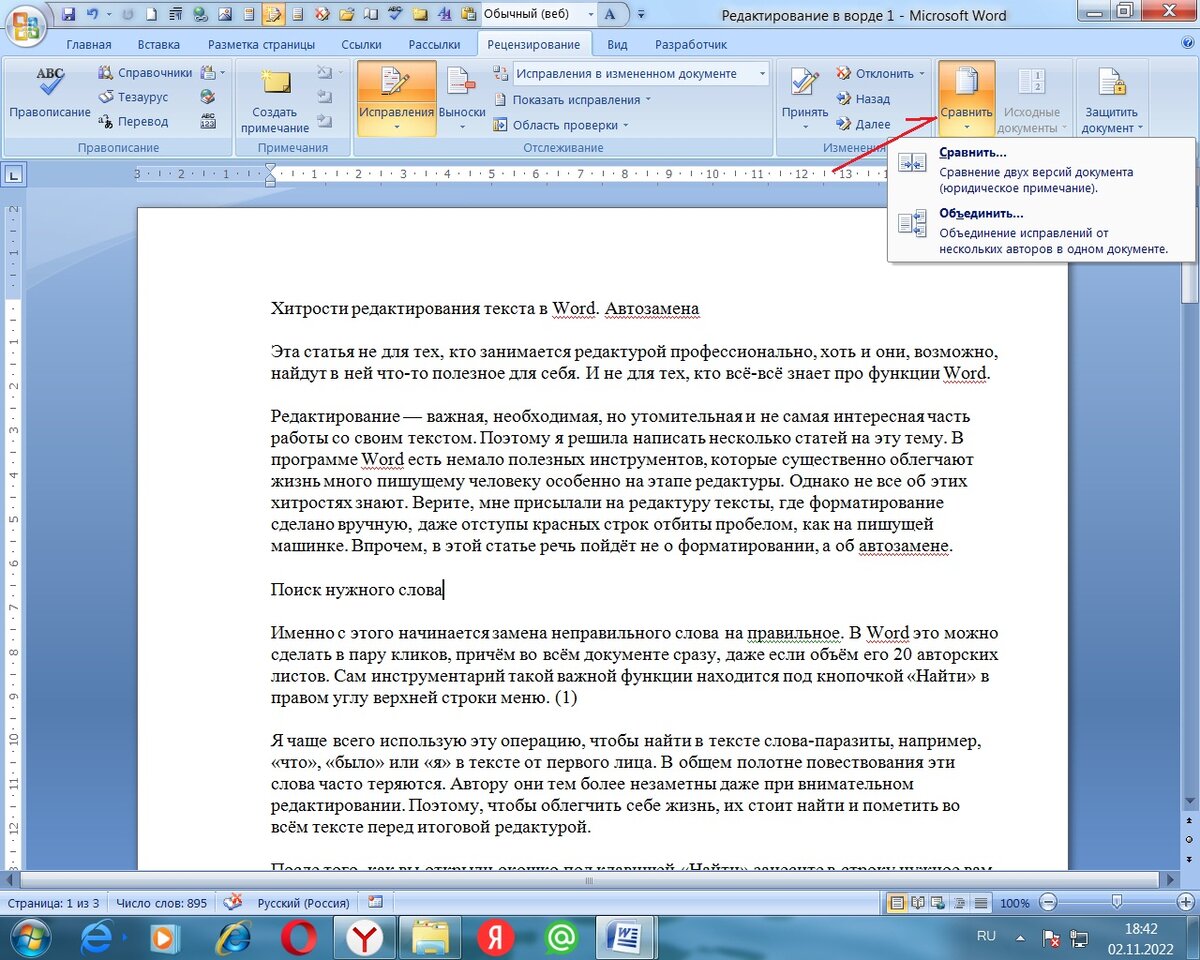Click Сравнить compare documents icon in menu
The height and width of the screenshot is (960, 1200).
click(912, 163)
